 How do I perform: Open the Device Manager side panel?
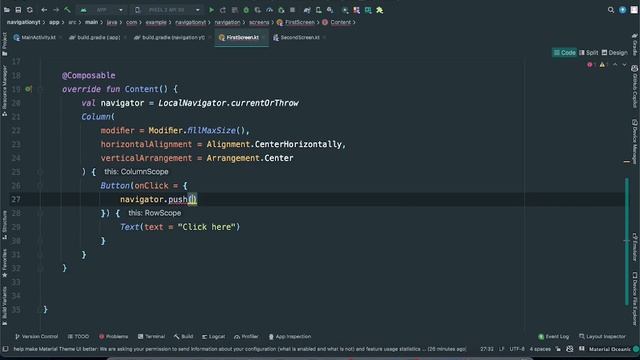[x=635, y=141]
